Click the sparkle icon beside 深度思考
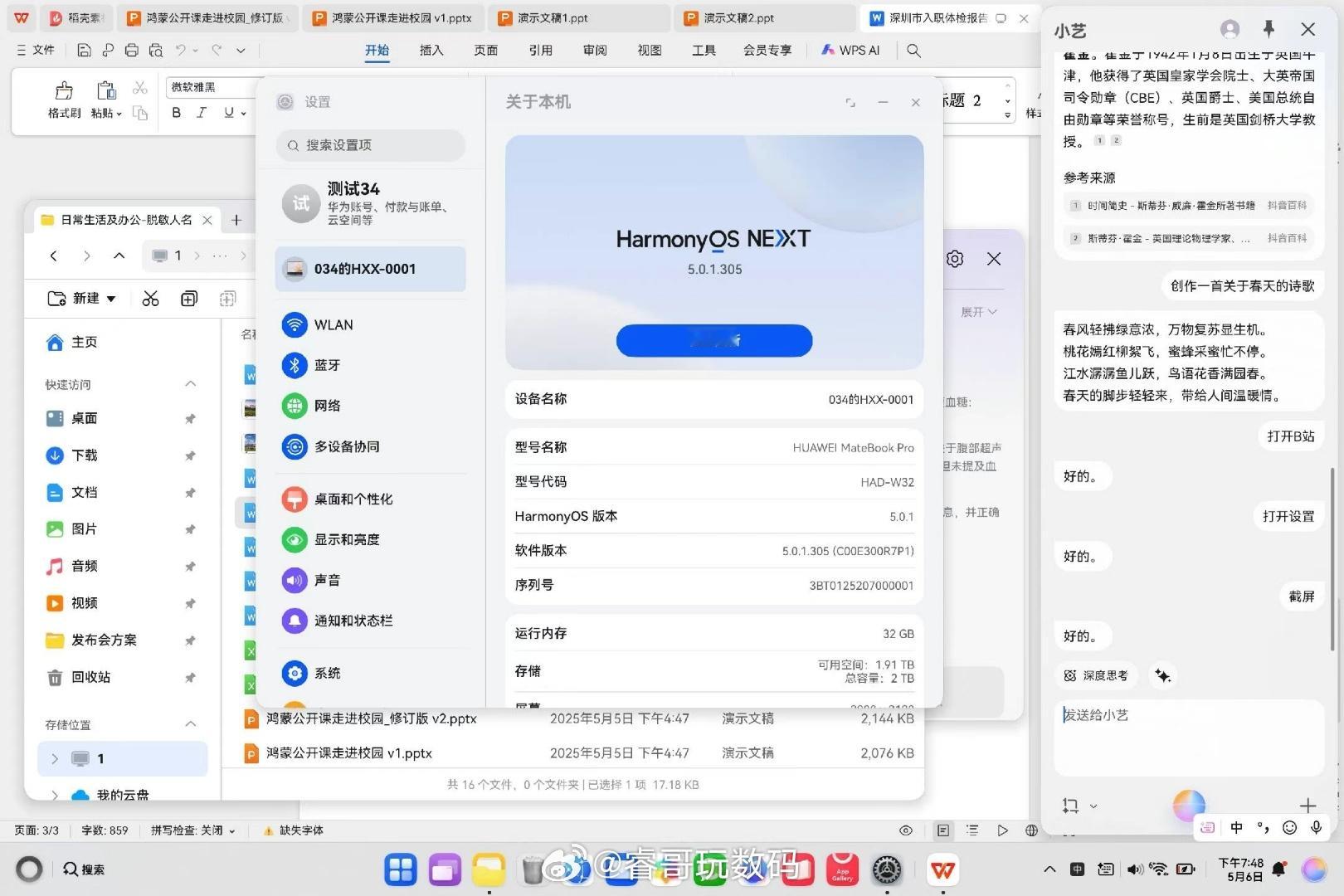 click(1162, 676)
